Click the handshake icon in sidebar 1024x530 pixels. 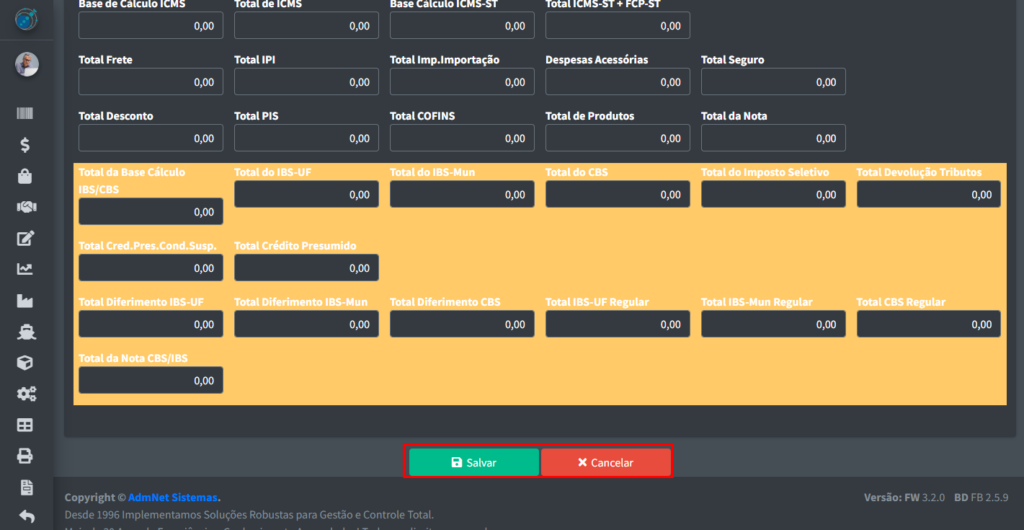click(x=26, y=207)
